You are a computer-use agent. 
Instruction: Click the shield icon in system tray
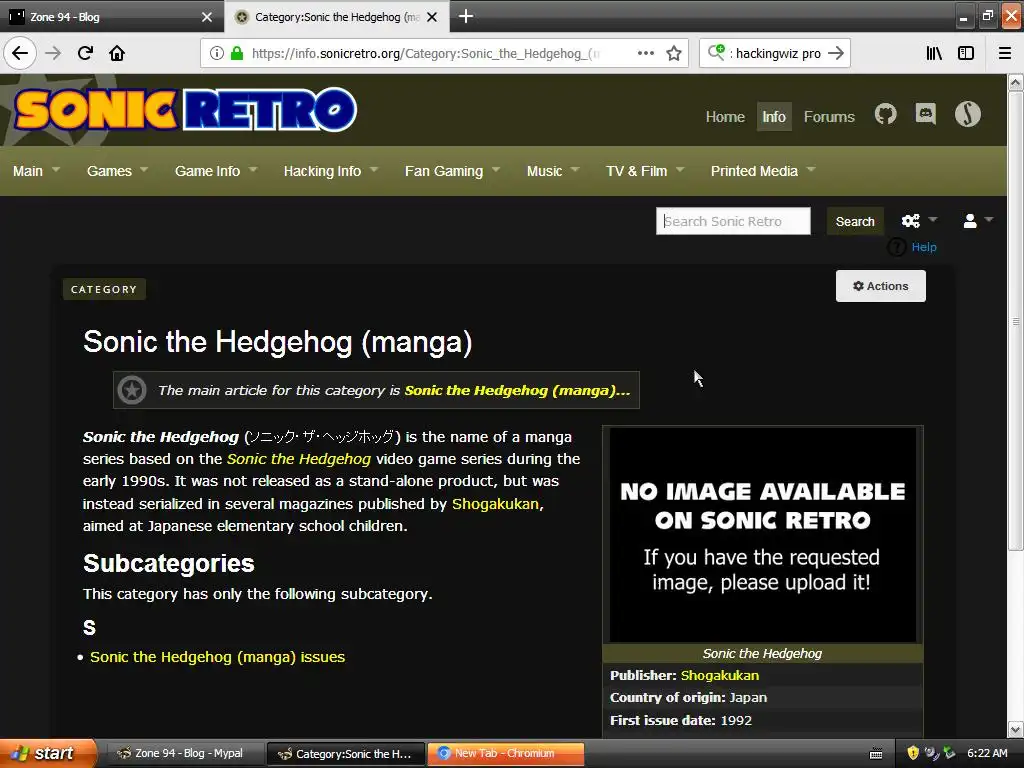coord(913,753)
